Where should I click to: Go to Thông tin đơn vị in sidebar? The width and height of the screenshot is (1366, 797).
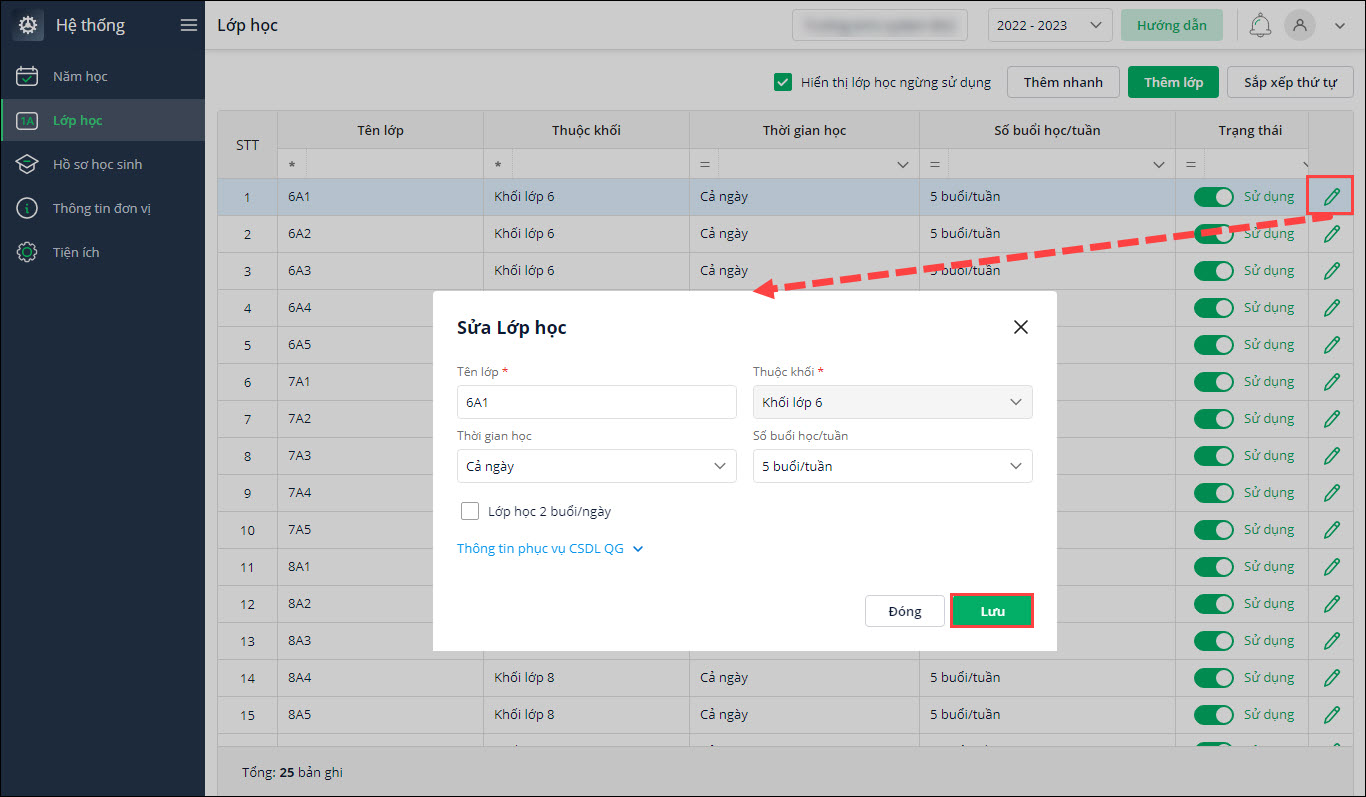pyautogui.click(x=102, y=208)
